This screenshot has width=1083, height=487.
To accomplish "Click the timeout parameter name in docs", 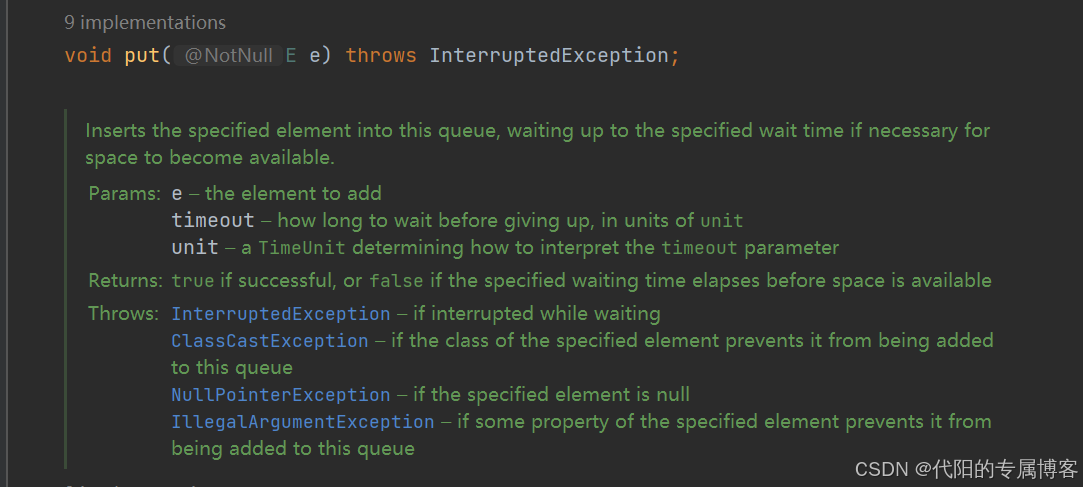I will [x=213, y=221].
